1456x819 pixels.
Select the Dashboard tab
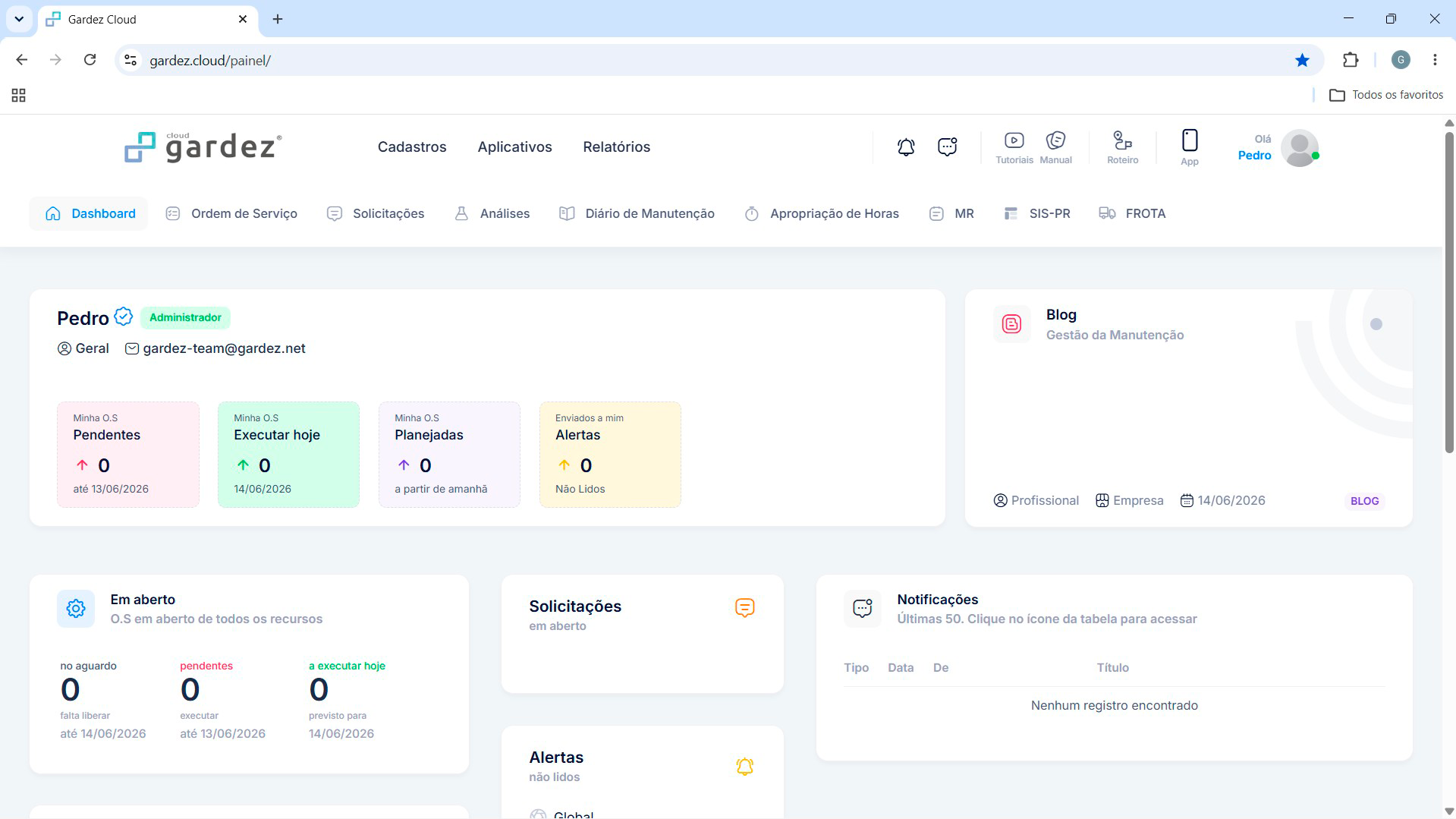pos(90,214)
